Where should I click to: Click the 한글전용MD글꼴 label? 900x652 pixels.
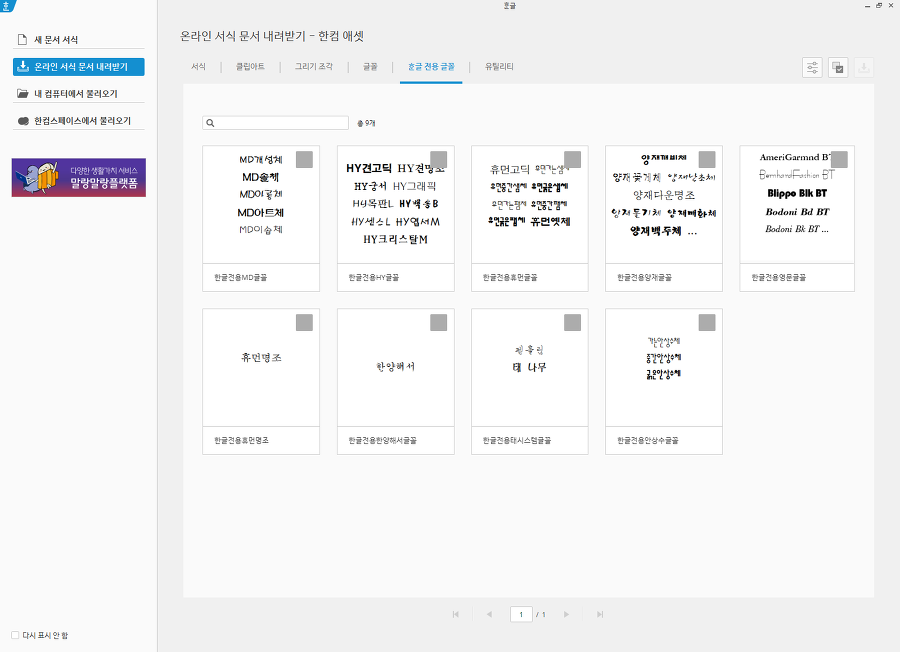pos(240,277)
